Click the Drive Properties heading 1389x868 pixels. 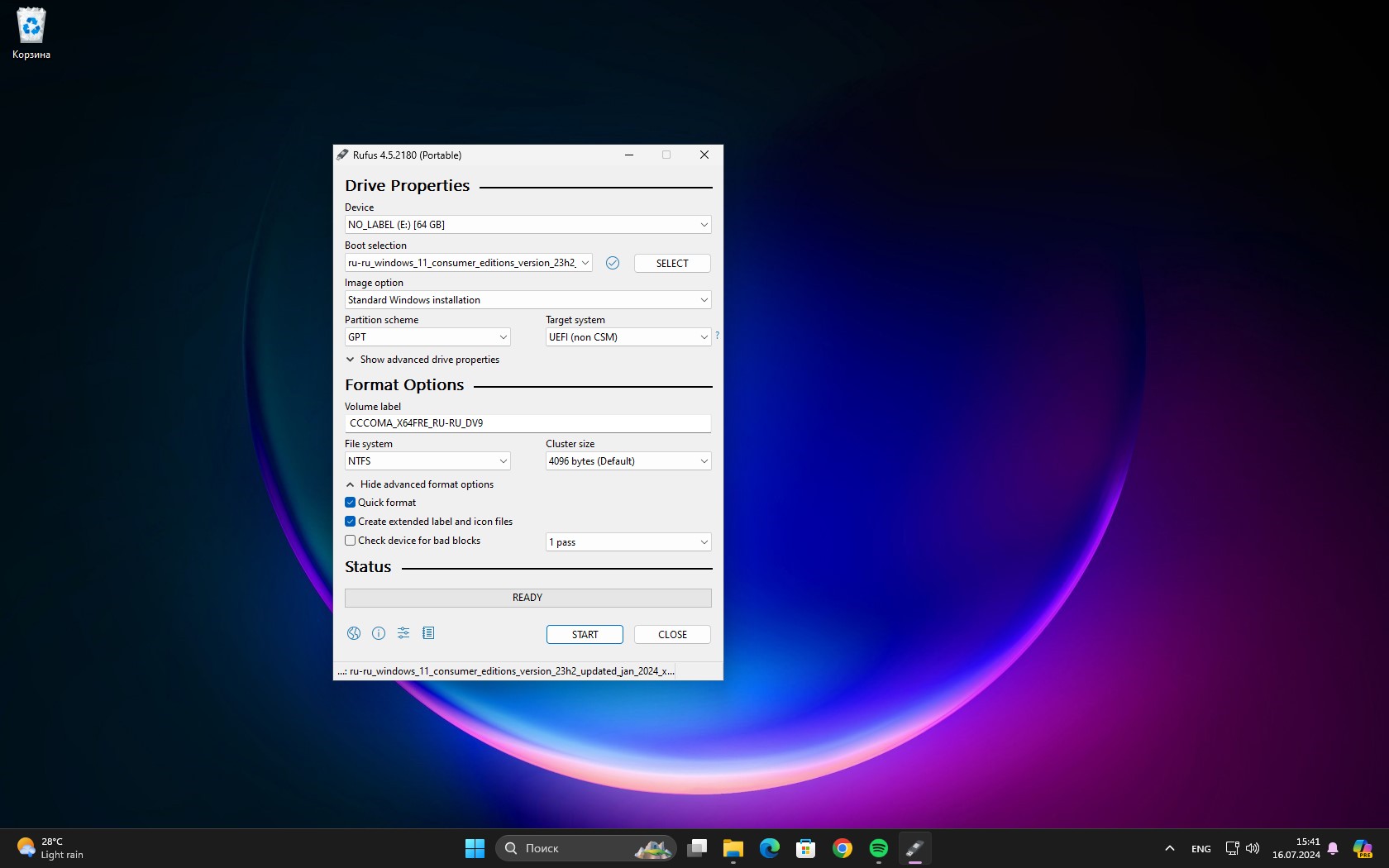click(x=407, y=186)
